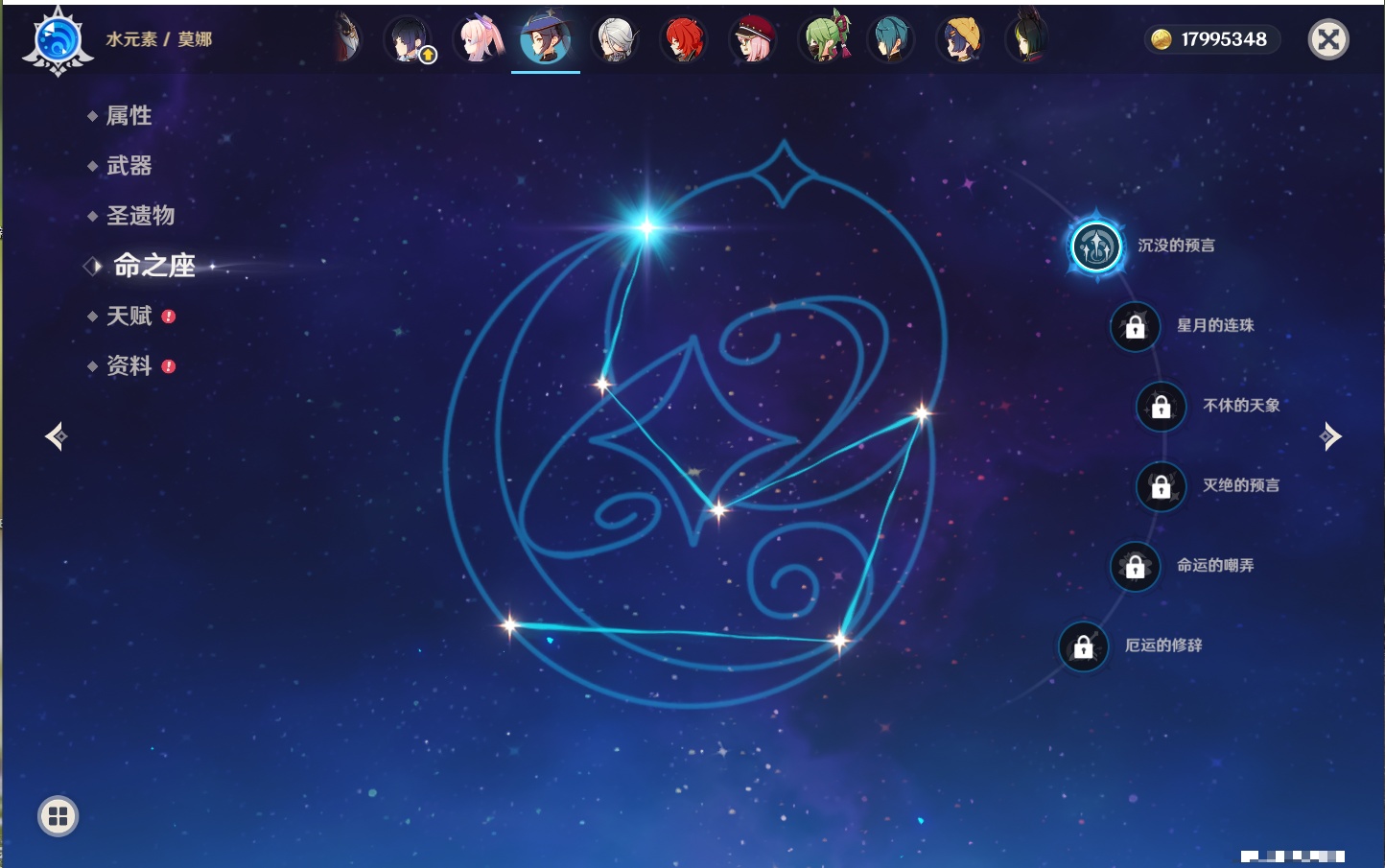Click the 星月的连珠 label

pyautogui.click(x=1215, y=325)
